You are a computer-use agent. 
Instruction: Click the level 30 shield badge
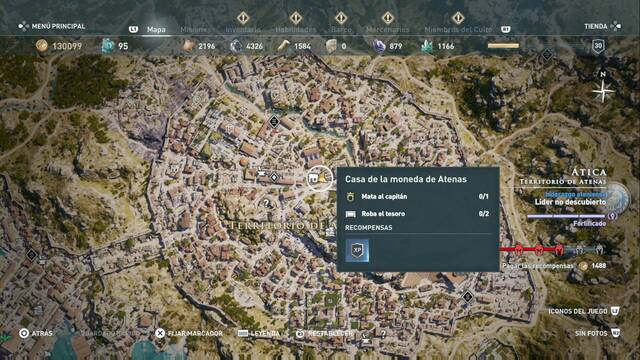tap(598, 46)
